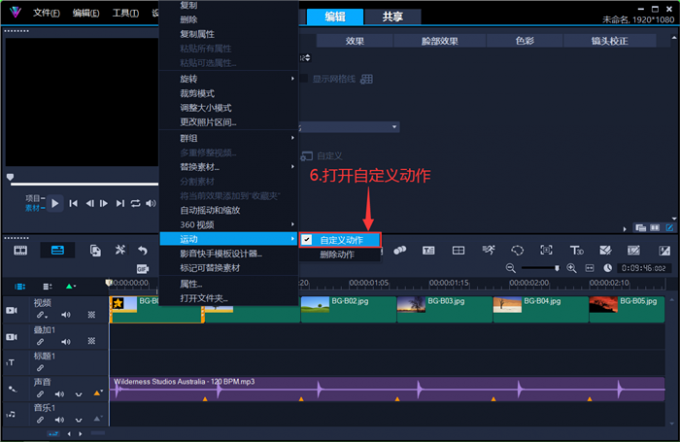Open the 工具 menu

click(126, 13)
